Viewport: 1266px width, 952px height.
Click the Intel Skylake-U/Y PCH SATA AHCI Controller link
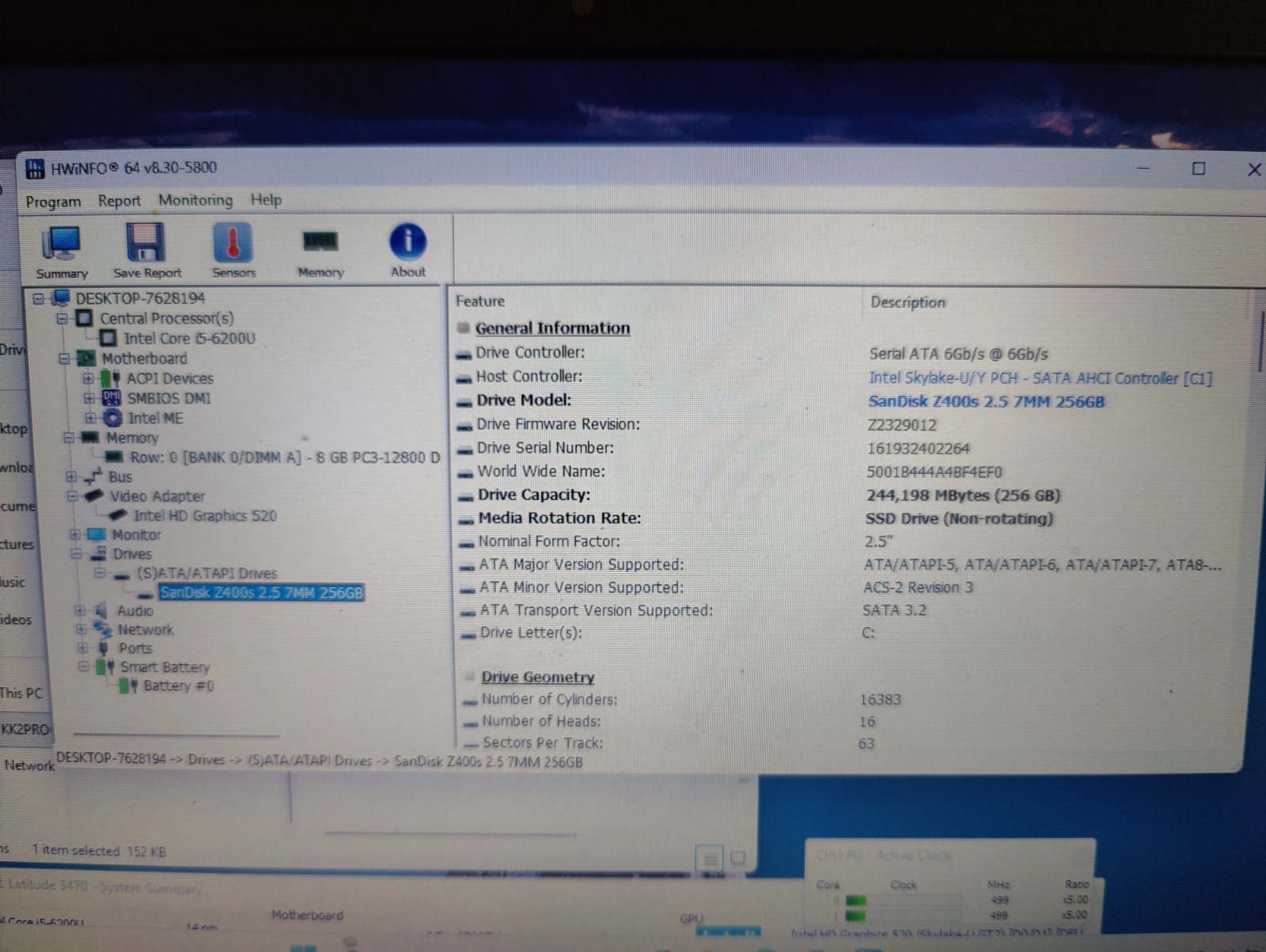[x=1040, y=378]
